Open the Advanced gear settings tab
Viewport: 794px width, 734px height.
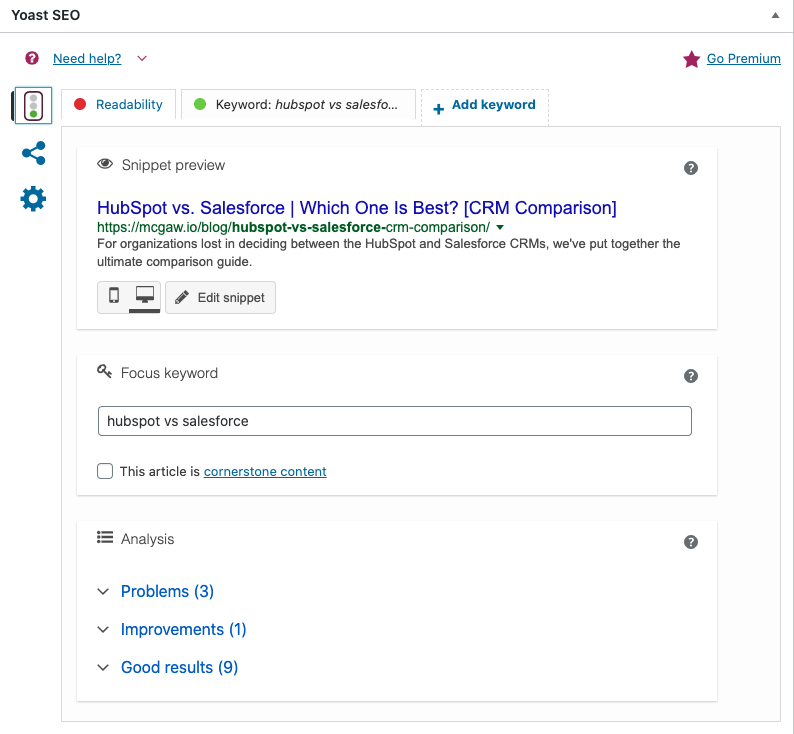33,199
